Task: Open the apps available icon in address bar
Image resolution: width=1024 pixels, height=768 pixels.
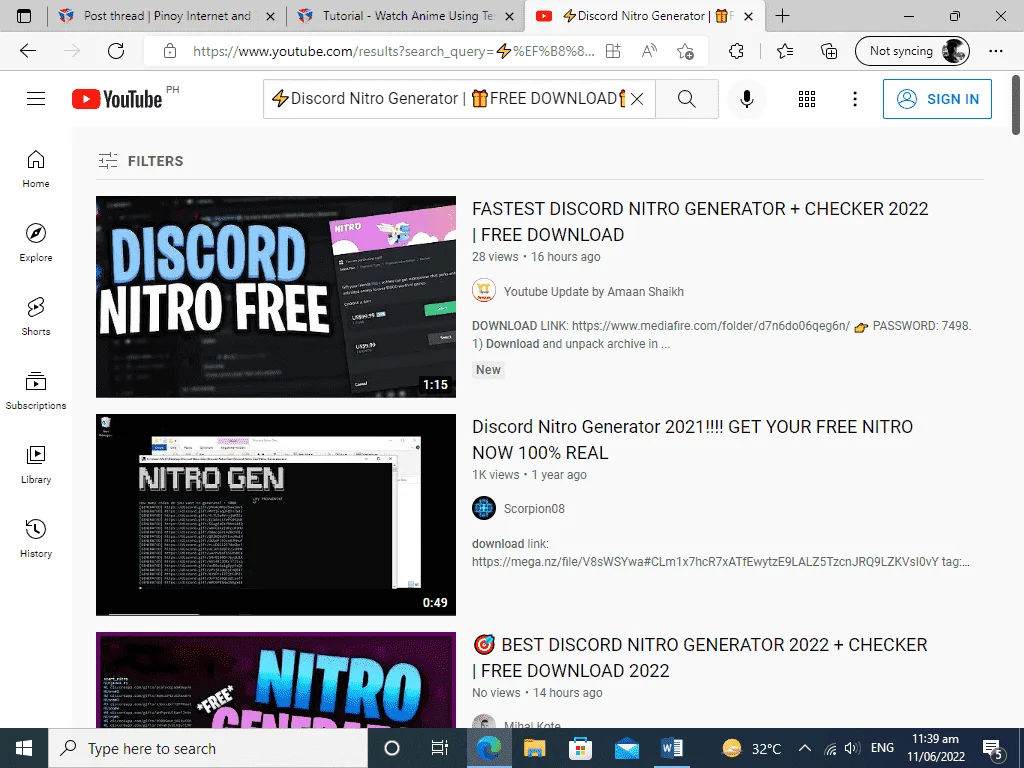Action: click(613, 51)
